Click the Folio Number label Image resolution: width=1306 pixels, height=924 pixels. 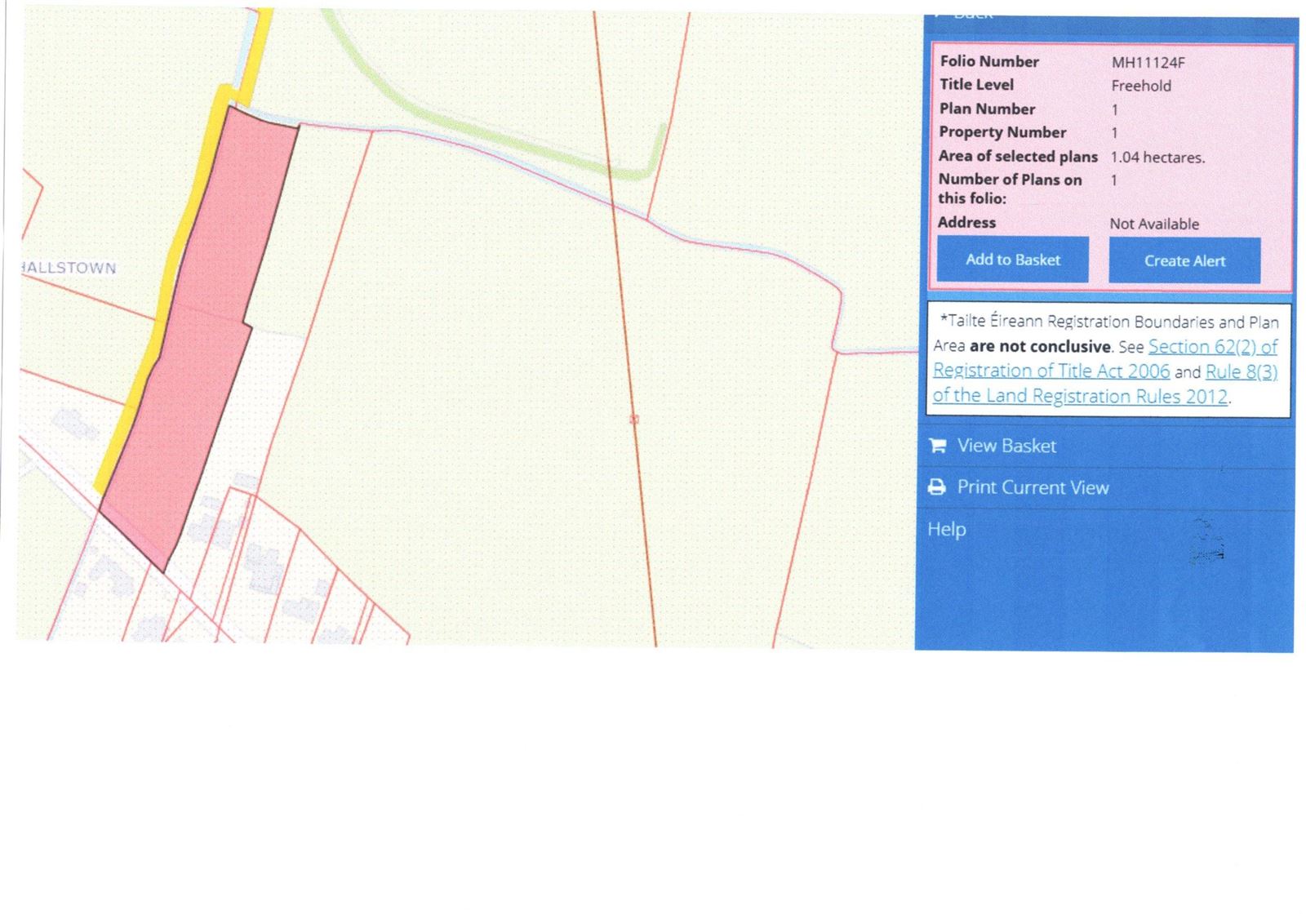tap(989, 61)
